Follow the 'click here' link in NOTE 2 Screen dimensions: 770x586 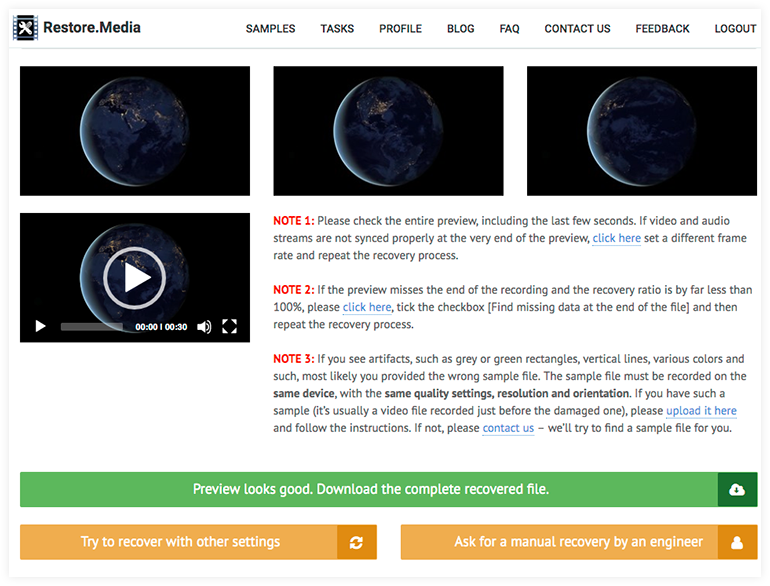pyautogui.click(x=367, y=307)
